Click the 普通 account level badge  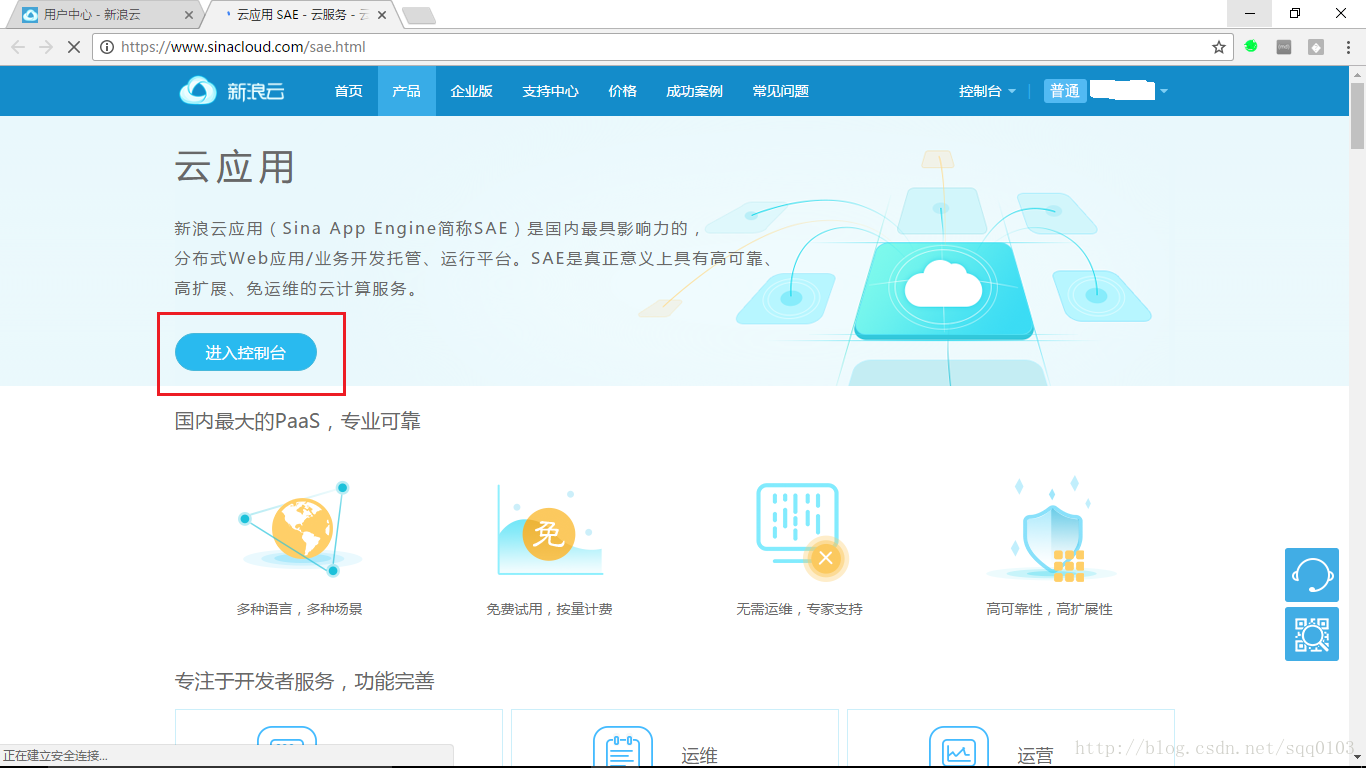[1065, 91]
